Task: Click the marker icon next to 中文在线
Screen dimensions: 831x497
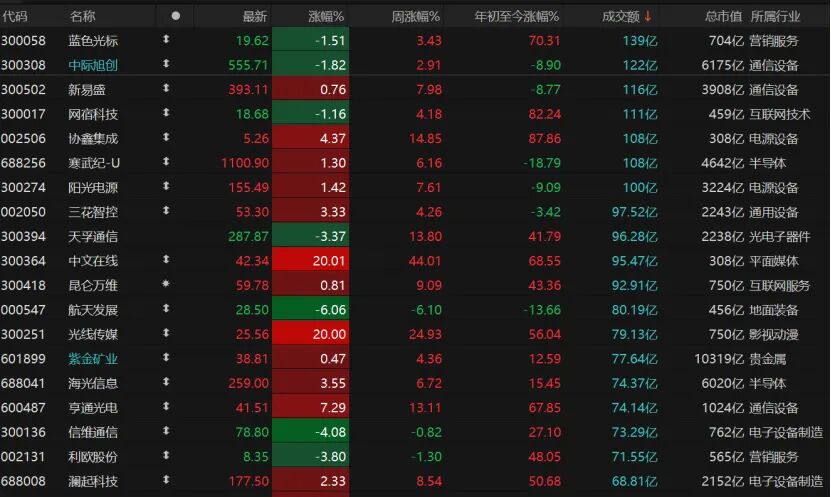Action: point(166,260)
